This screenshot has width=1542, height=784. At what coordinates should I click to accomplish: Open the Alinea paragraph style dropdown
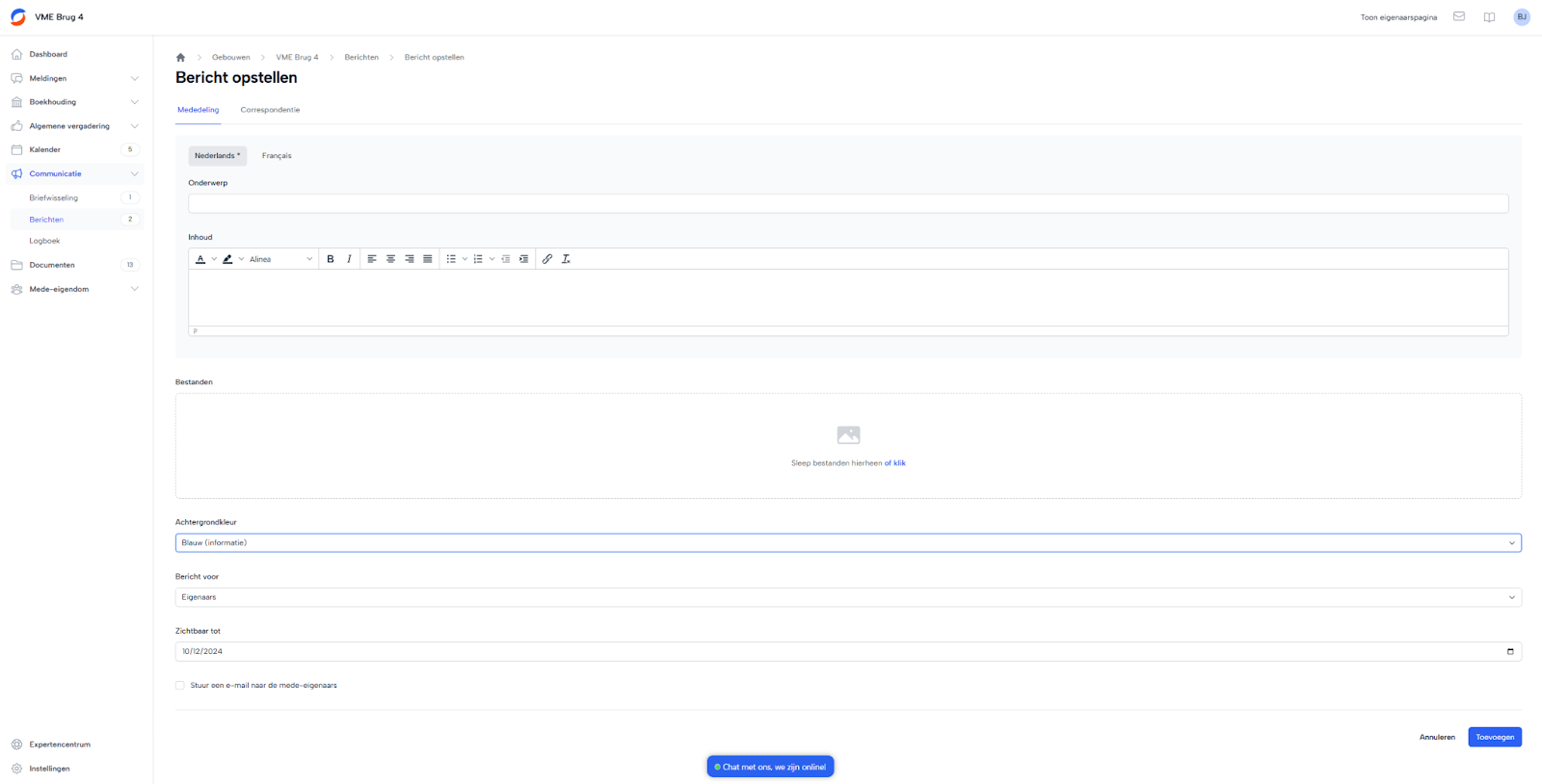click(280, 259)
